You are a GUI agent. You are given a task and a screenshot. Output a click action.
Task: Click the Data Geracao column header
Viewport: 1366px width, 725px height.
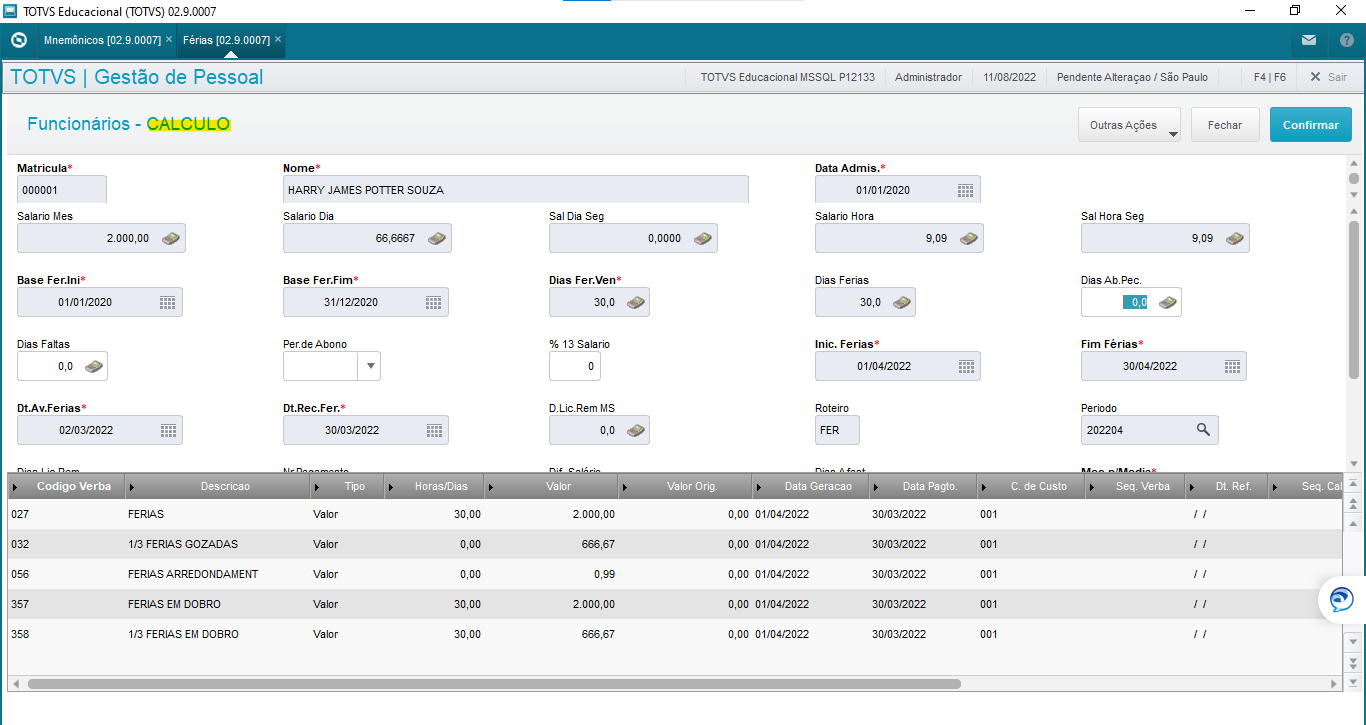811,486
